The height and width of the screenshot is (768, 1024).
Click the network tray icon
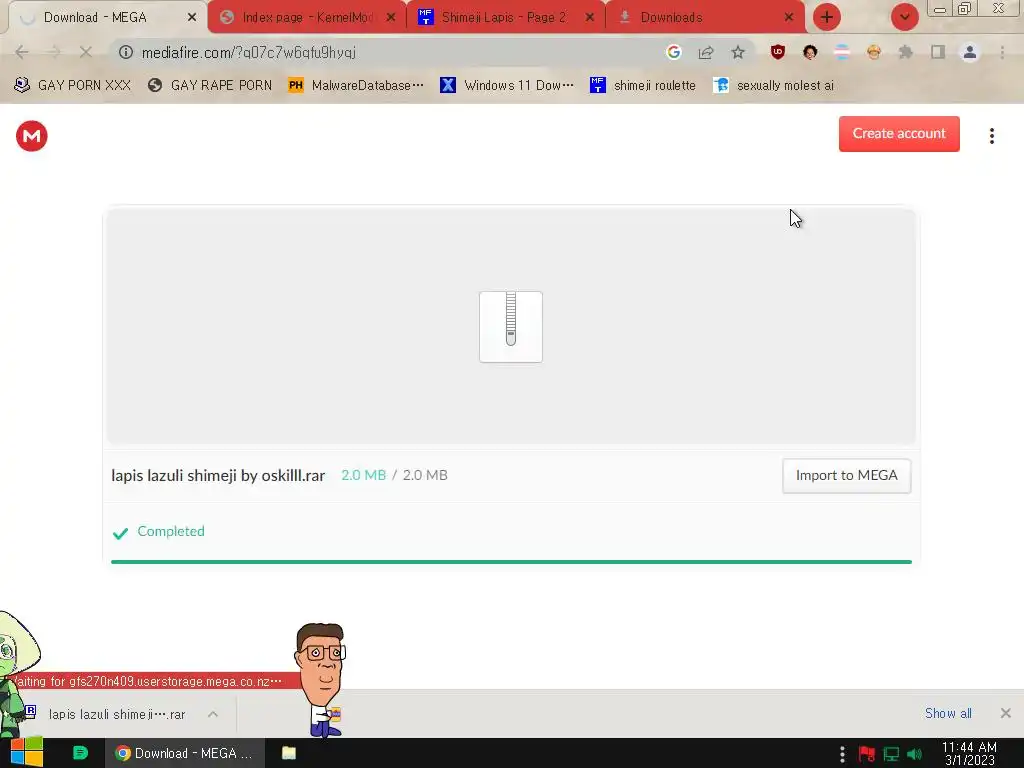[x=891, y=754]
